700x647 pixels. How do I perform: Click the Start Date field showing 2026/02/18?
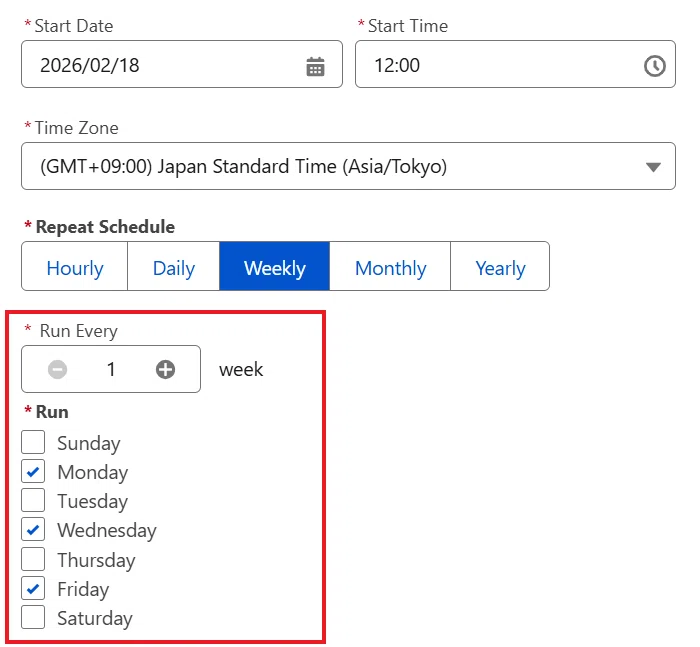[x=182, y=64]
